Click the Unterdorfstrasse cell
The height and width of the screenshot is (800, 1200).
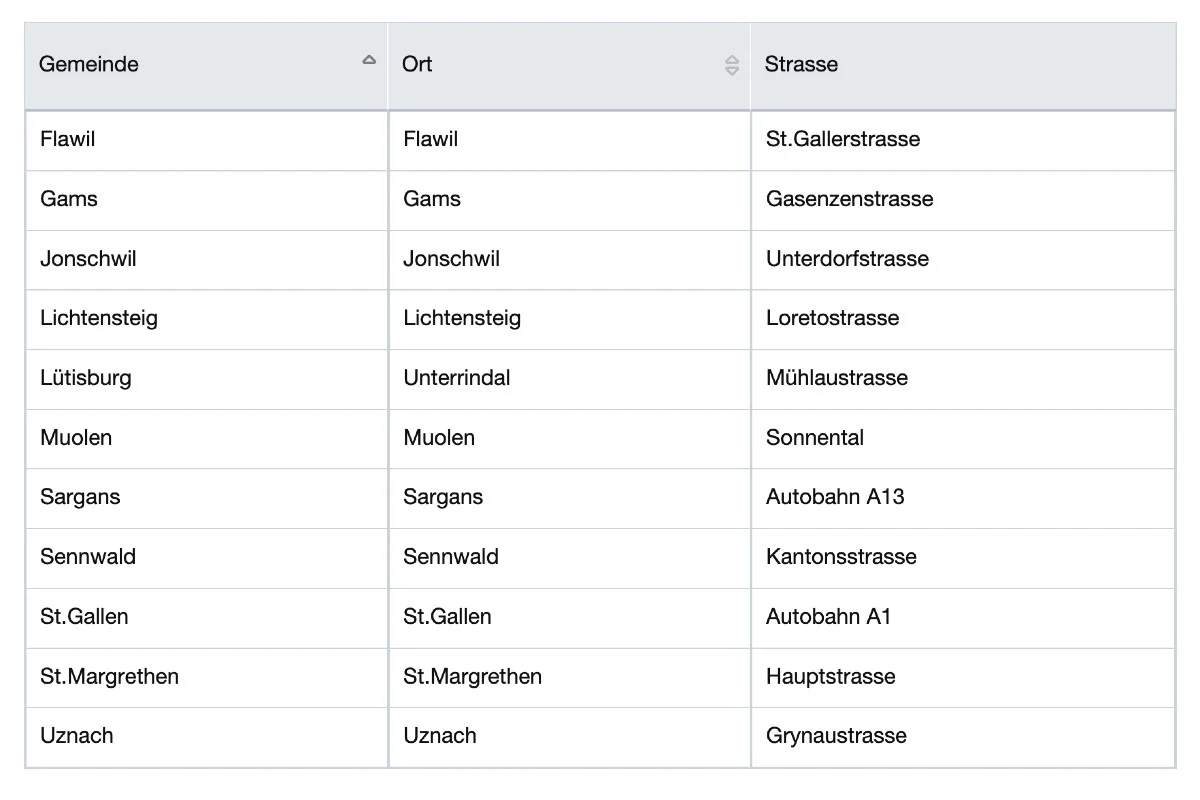pos(963,260)
